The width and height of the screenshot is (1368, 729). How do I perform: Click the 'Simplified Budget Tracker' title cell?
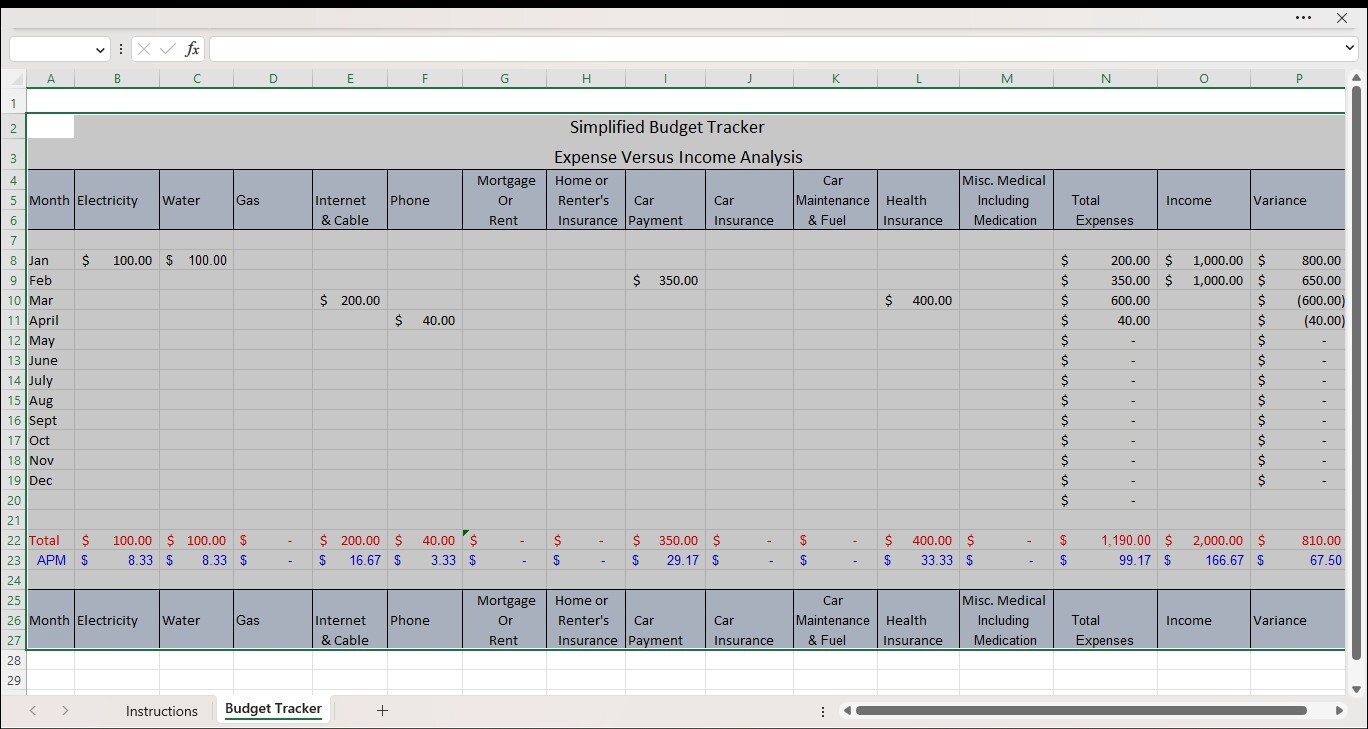click(x=667, y=127)
